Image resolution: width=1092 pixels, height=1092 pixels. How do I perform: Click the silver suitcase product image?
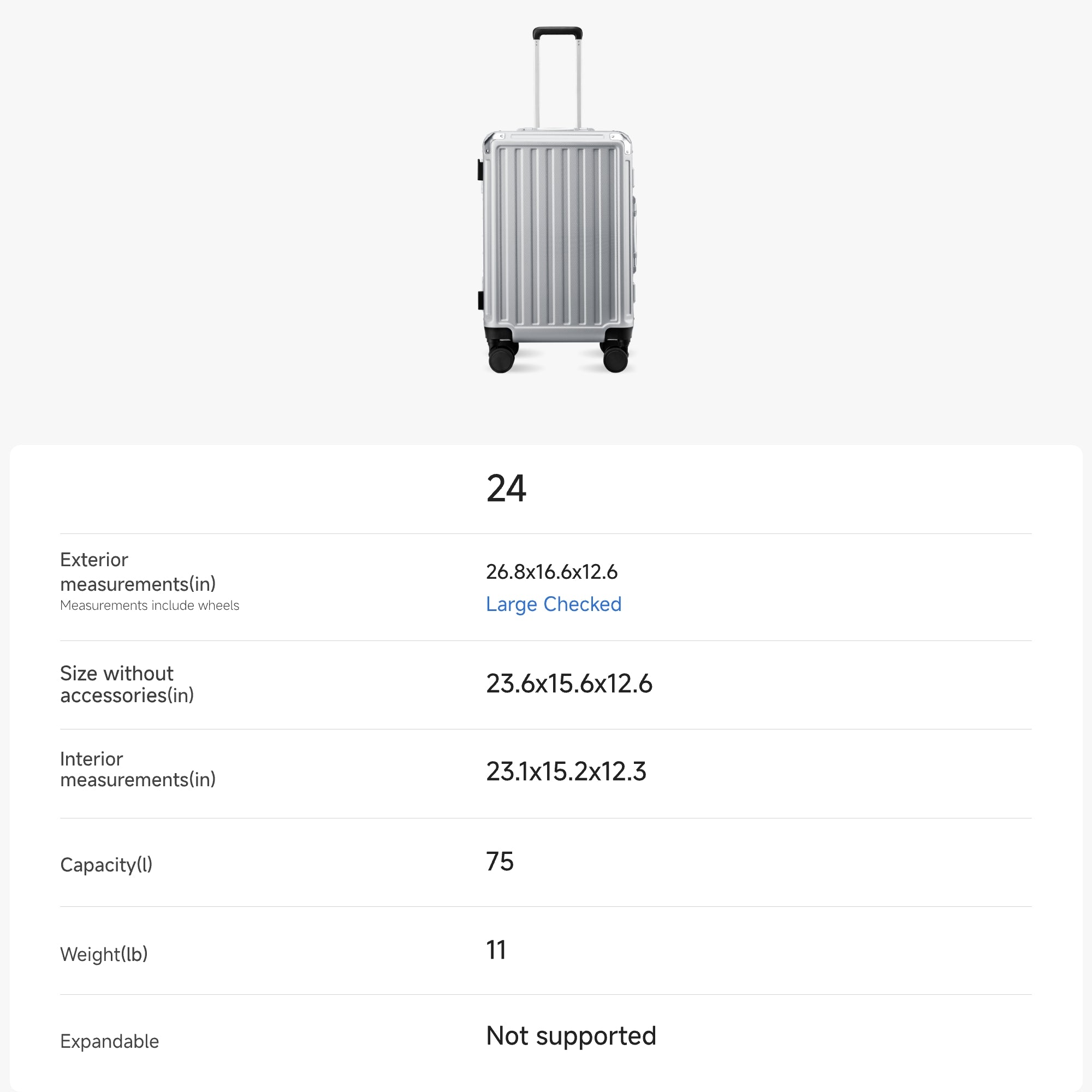(557, 226)
